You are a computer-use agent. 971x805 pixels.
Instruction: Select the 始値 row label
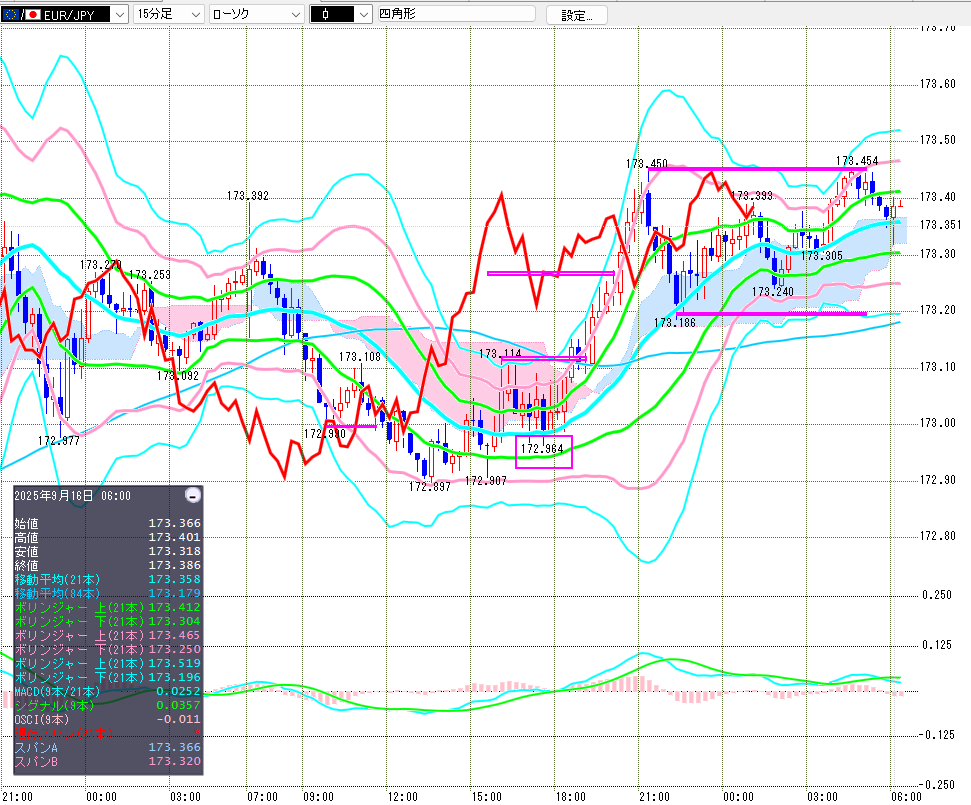point(26,524)
